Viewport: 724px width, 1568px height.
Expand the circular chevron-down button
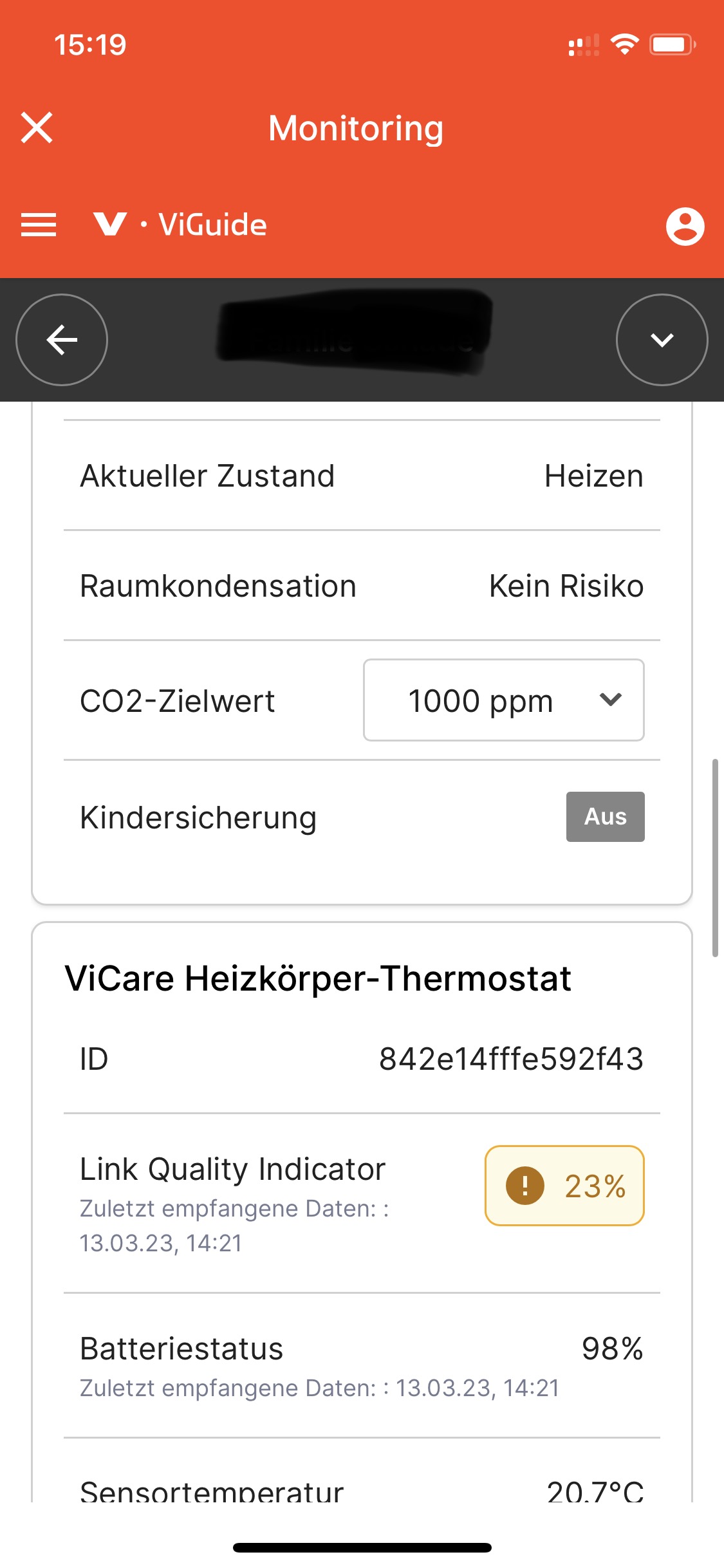(662, 340)
